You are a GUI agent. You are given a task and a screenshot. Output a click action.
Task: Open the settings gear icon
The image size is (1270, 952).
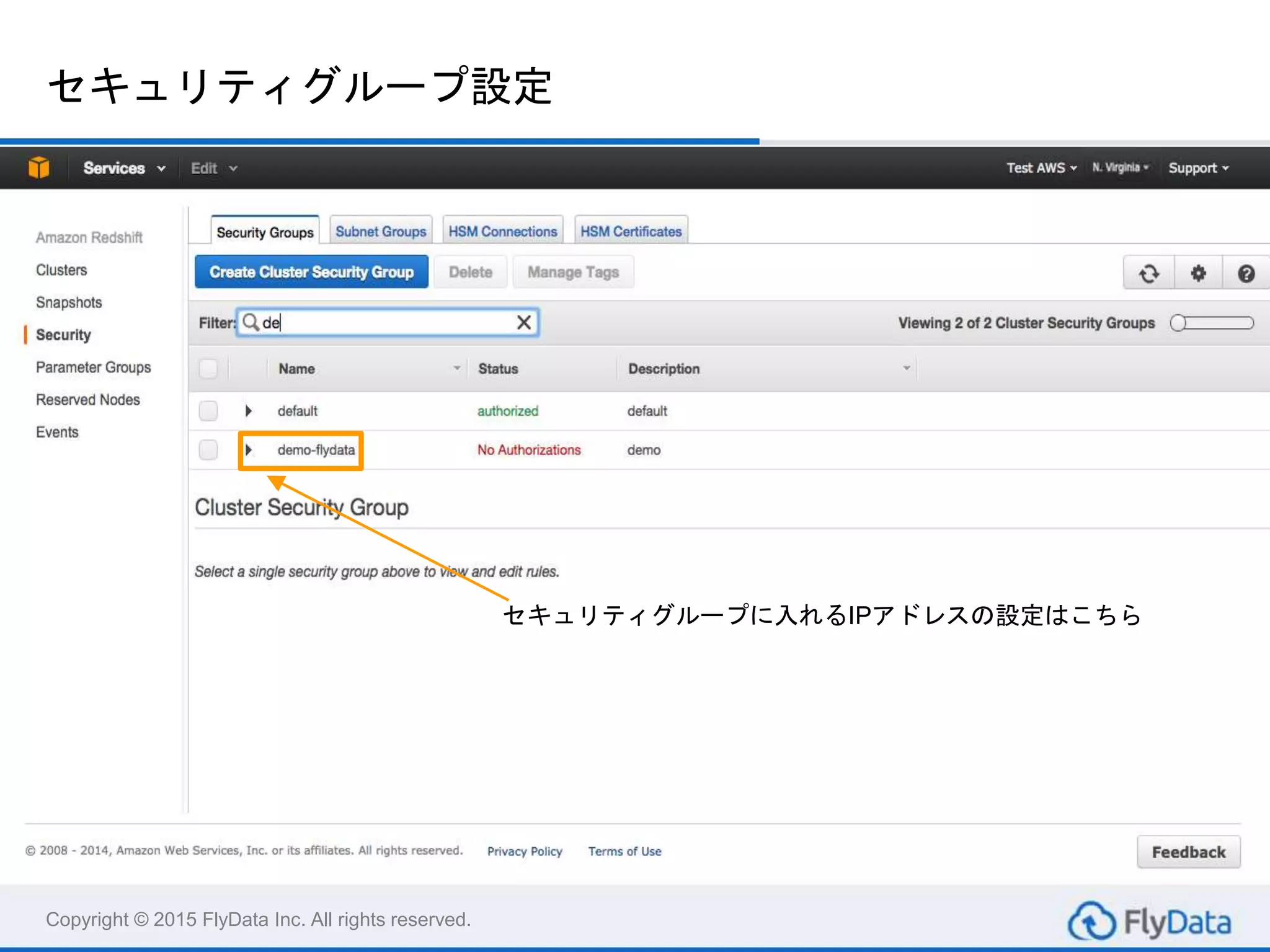[x=1198, y=273]
